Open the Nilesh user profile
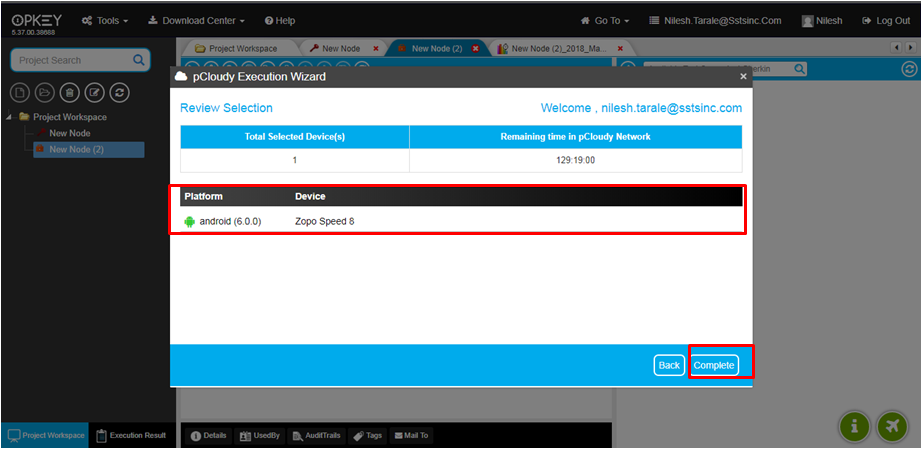This screenshot has width=922, height=449. coord(822,21)
